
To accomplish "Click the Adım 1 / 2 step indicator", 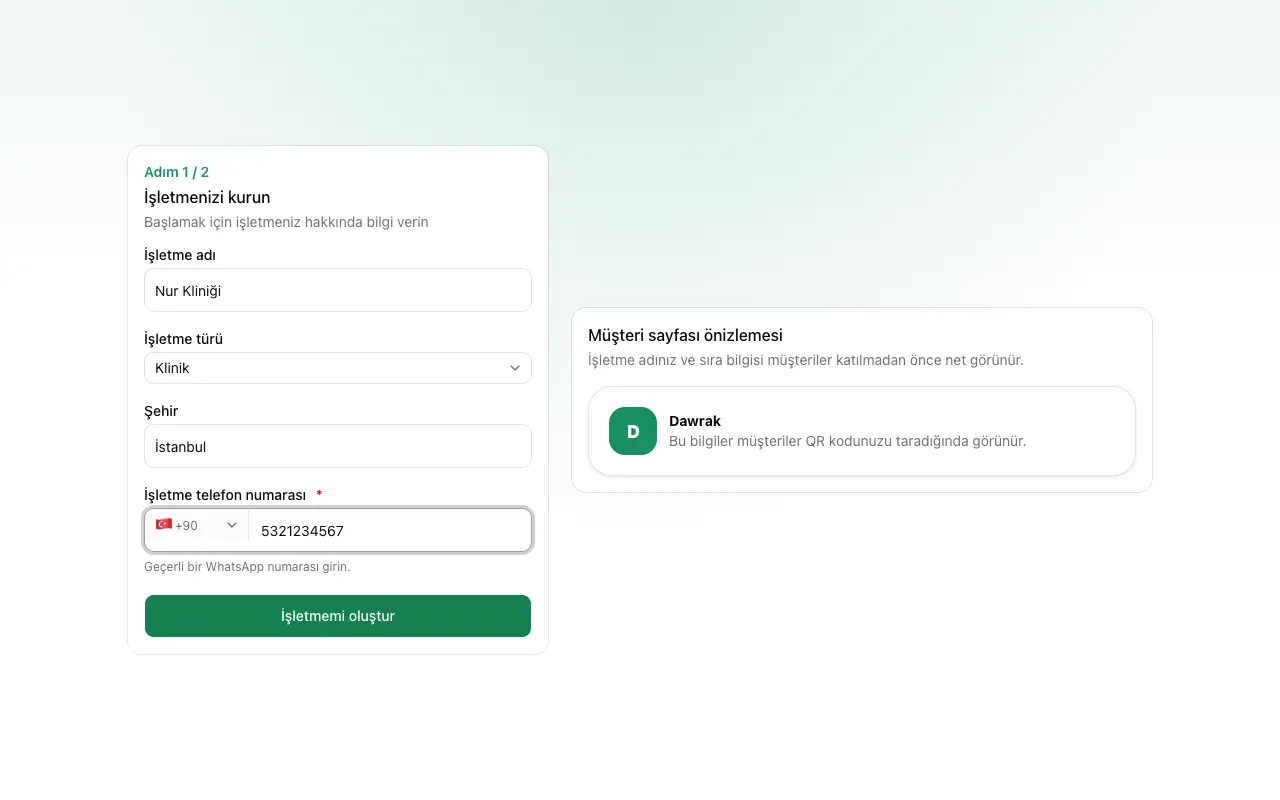I will pos(177,172).
